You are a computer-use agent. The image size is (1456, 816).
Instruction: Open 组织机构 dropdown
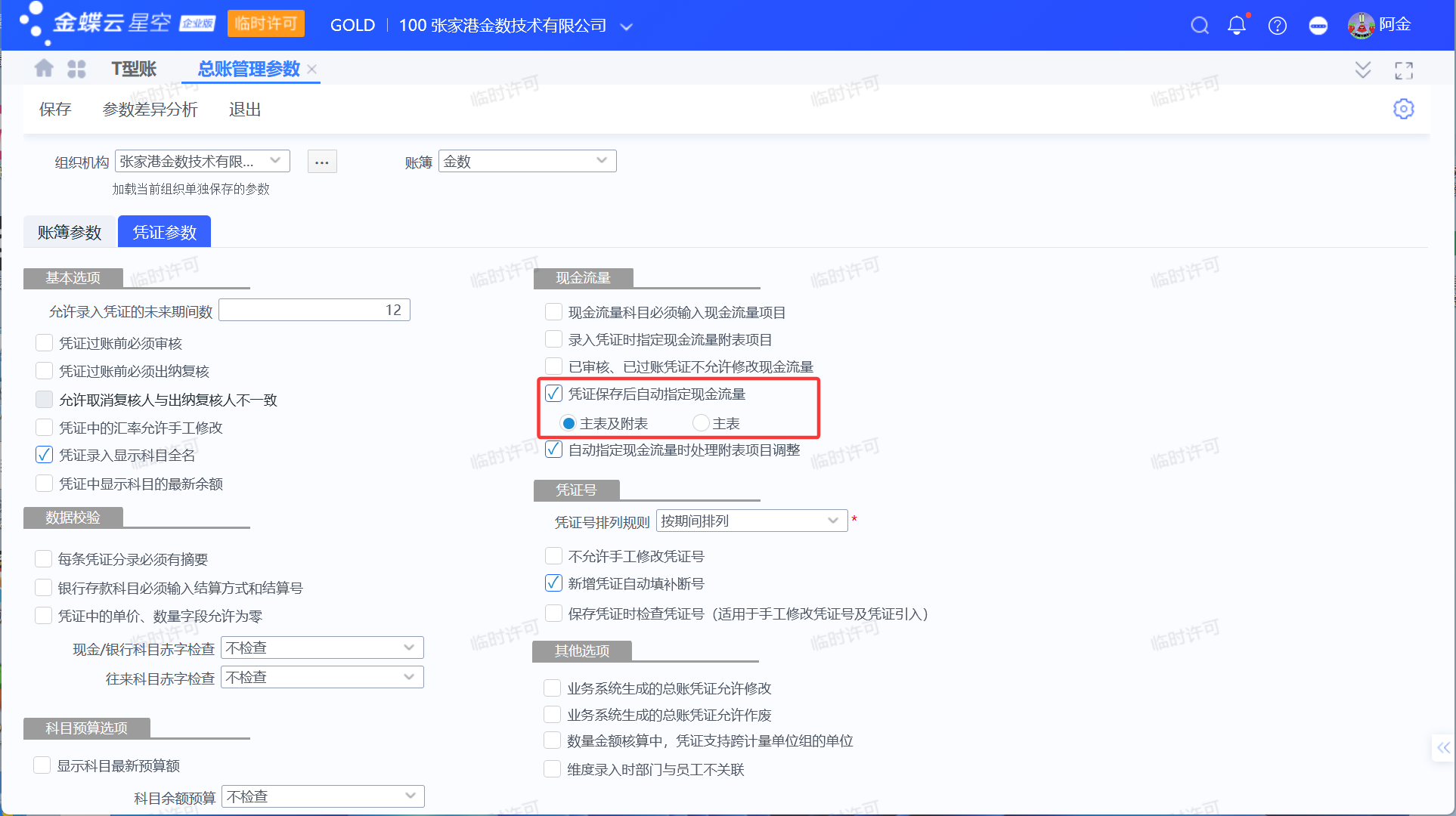click(203, 161)
